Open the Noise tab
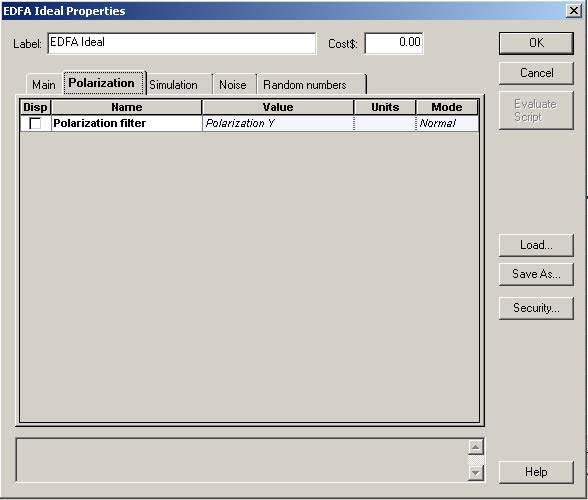588x500 pixels. tap(233, 84)
